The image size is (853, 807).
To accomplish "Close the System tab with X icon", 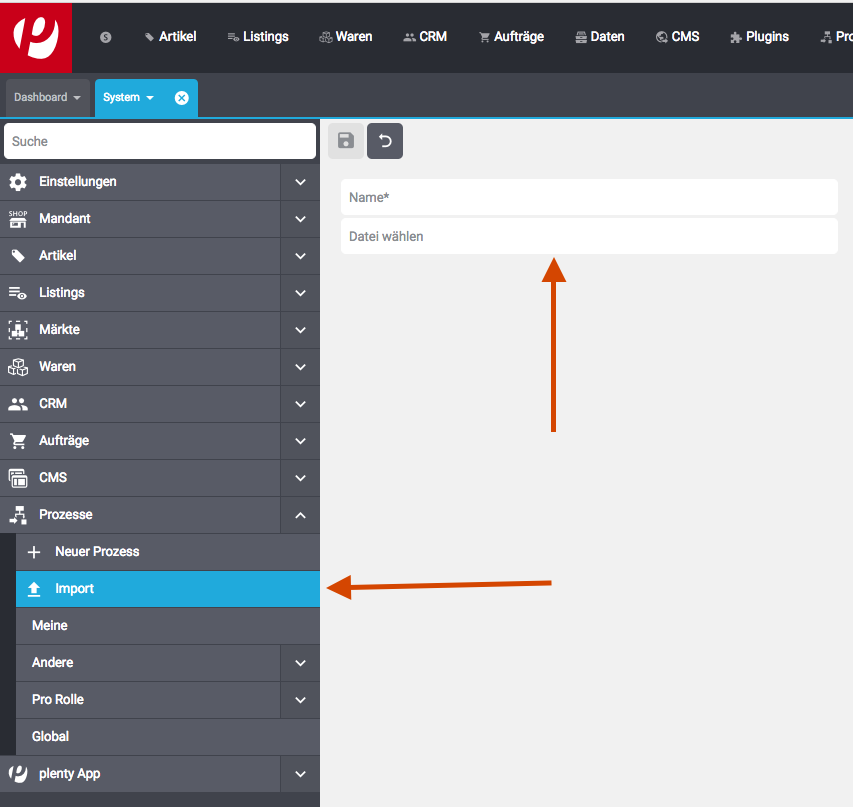I will point(181,98).
